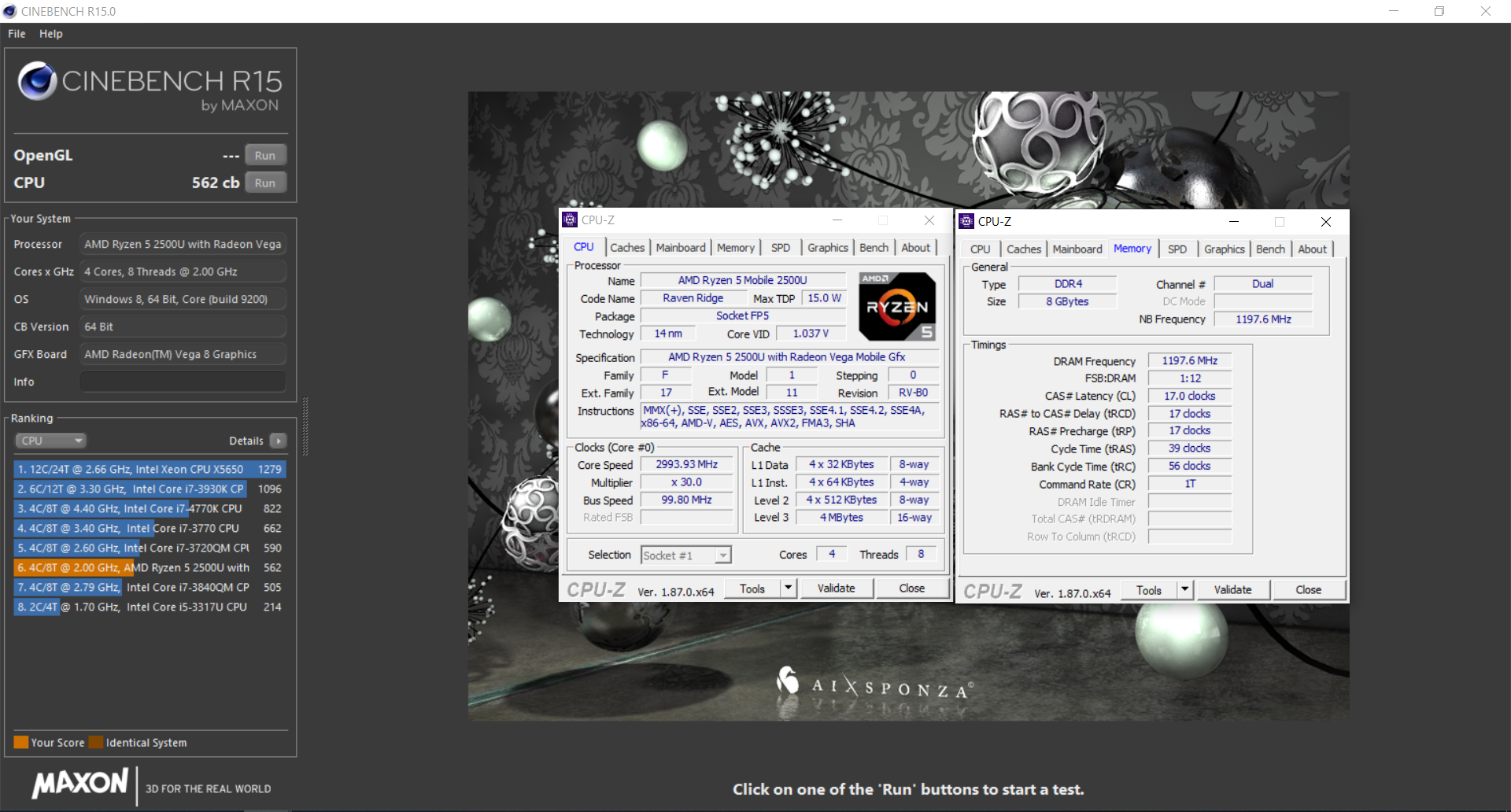Switch to Caches tab in right CPU-Z
1511x812 pixels.
tap(1024, 249)
